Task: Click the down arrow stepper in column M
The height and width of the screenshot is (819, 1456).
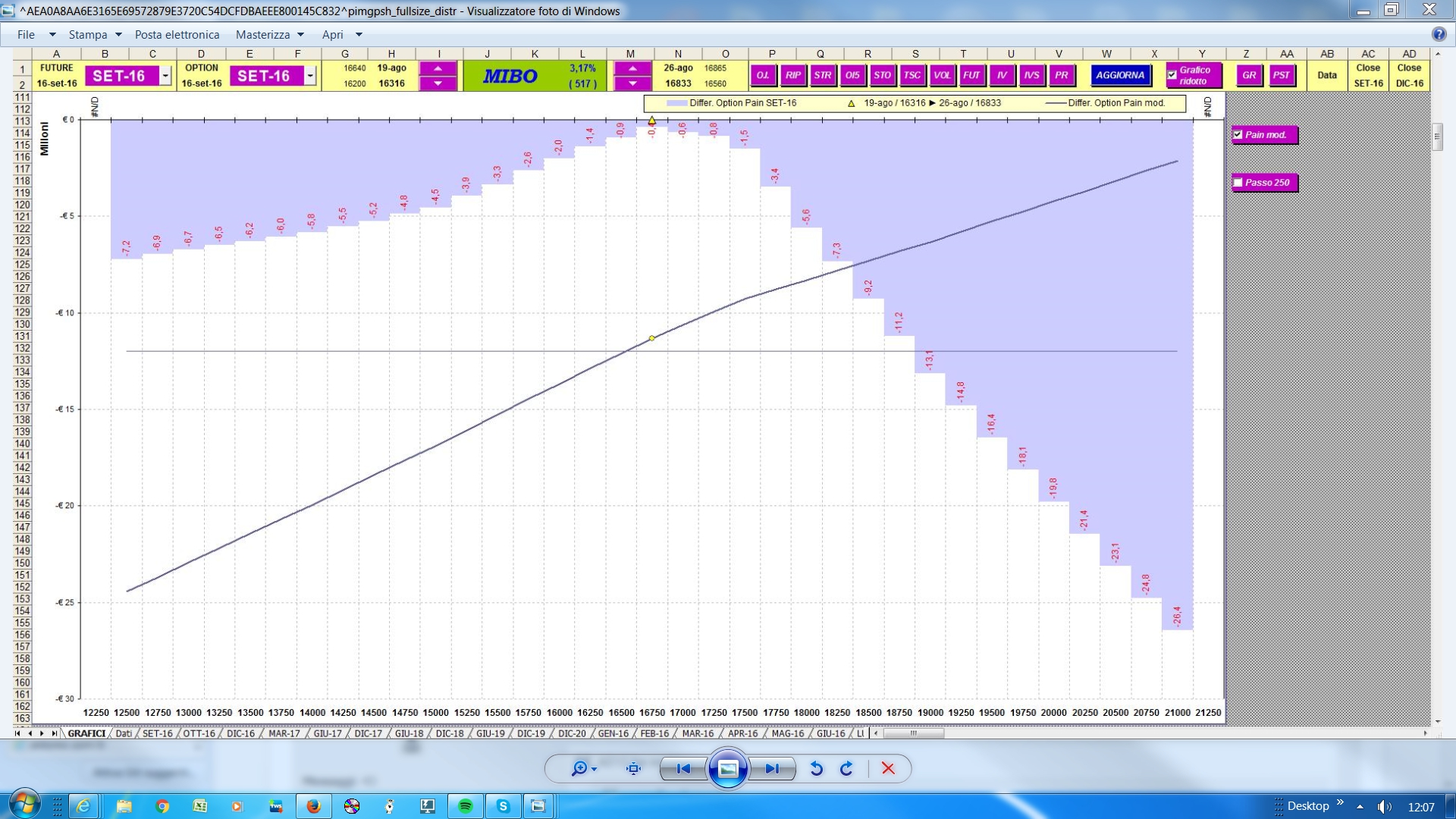Action: point(632,83)
